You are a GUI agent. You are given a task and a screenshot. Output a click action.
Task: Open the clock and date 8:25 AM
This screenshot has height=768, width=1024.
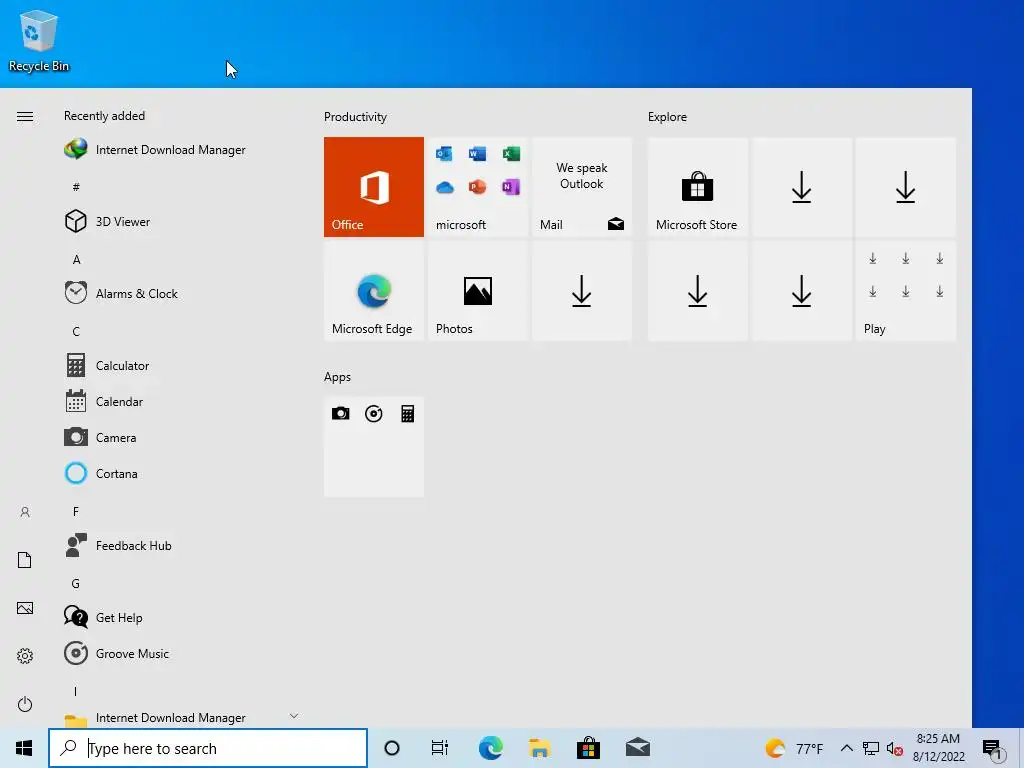[938, 748]
